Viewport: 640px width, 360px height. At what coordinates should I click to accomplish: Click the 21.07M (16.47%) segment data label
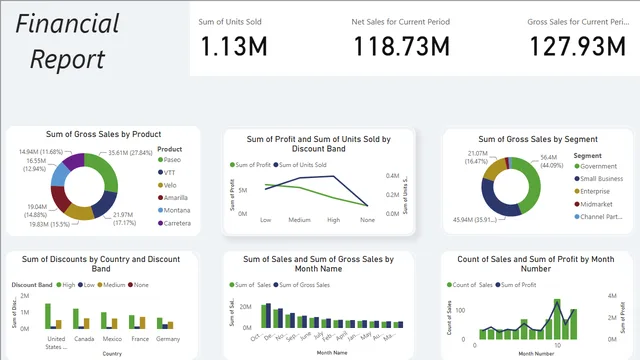(x=477, y=157)
